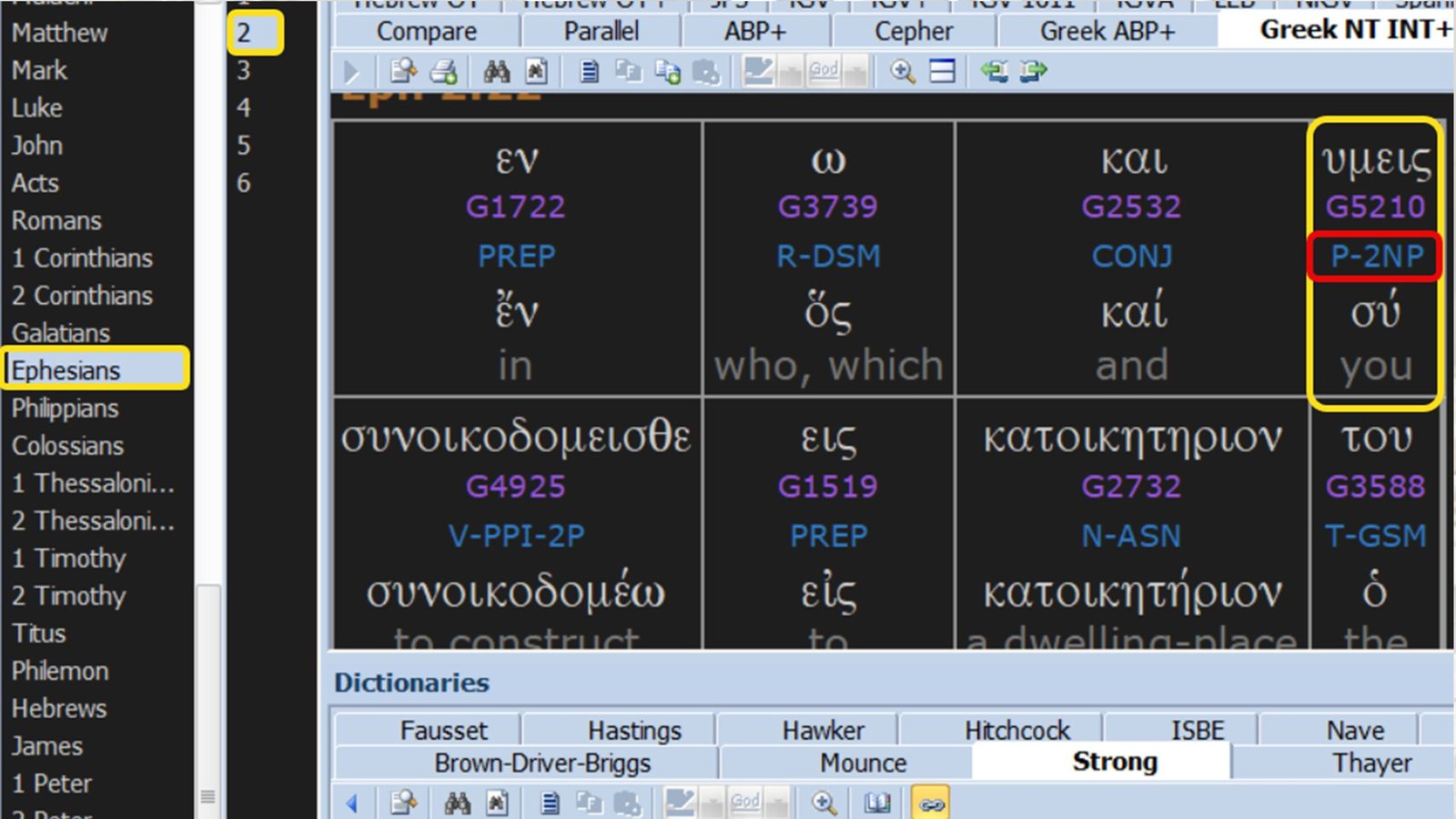Open dropdown arrow beside God highlight button

(854, 71)
